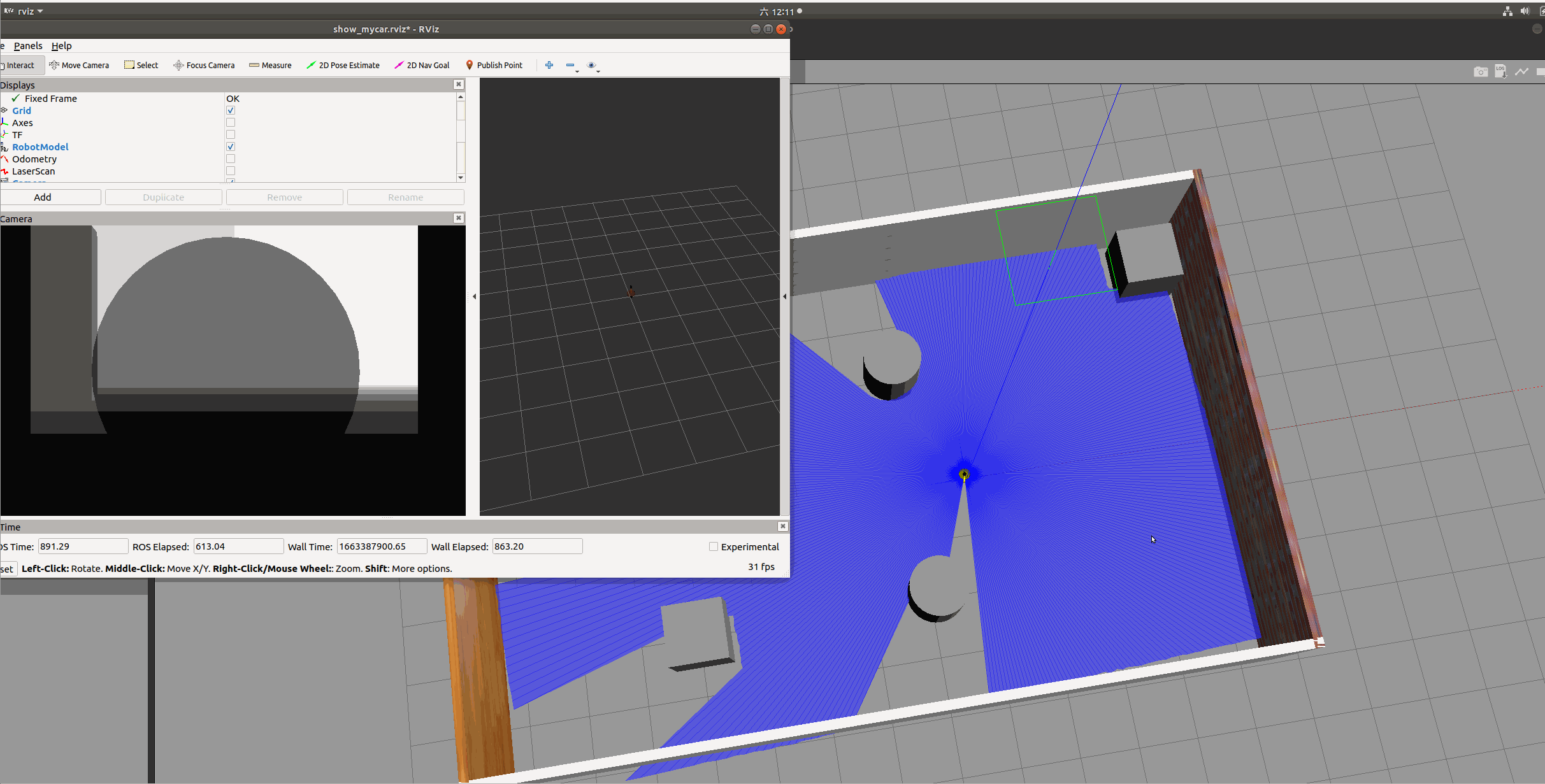Choose the Select tool in toolbar
The width and height of the screenshot is (1545, 784).
141,65
